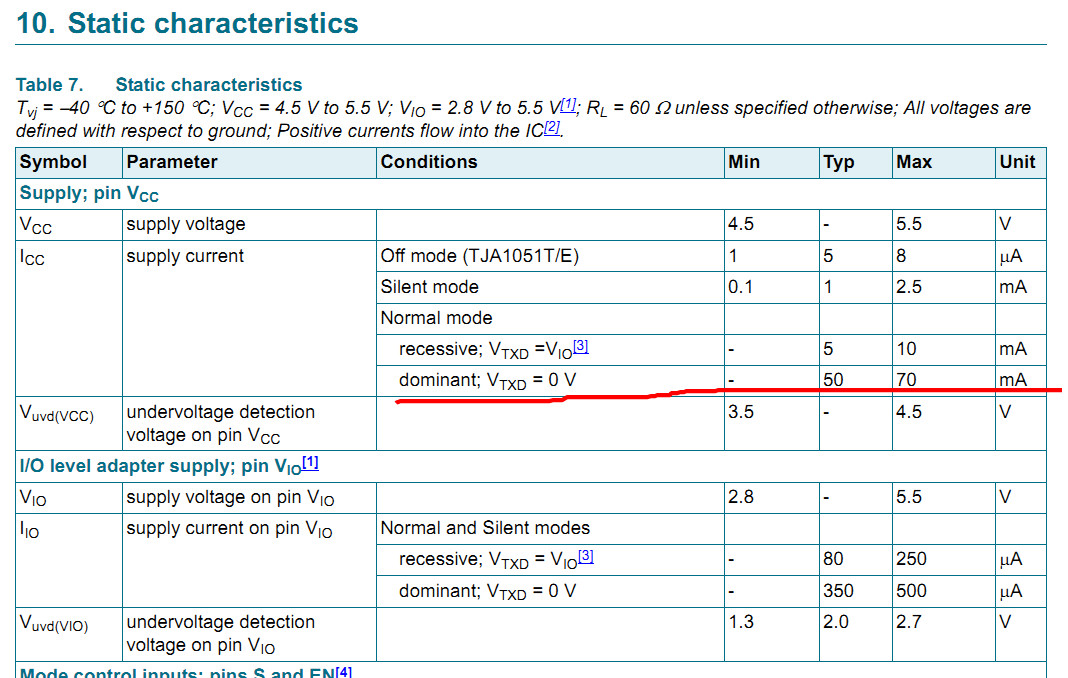Click the 1.3 Min value of Vuvd(VIO)
This screenshot has height=678, width=1068.
point(740,622)
